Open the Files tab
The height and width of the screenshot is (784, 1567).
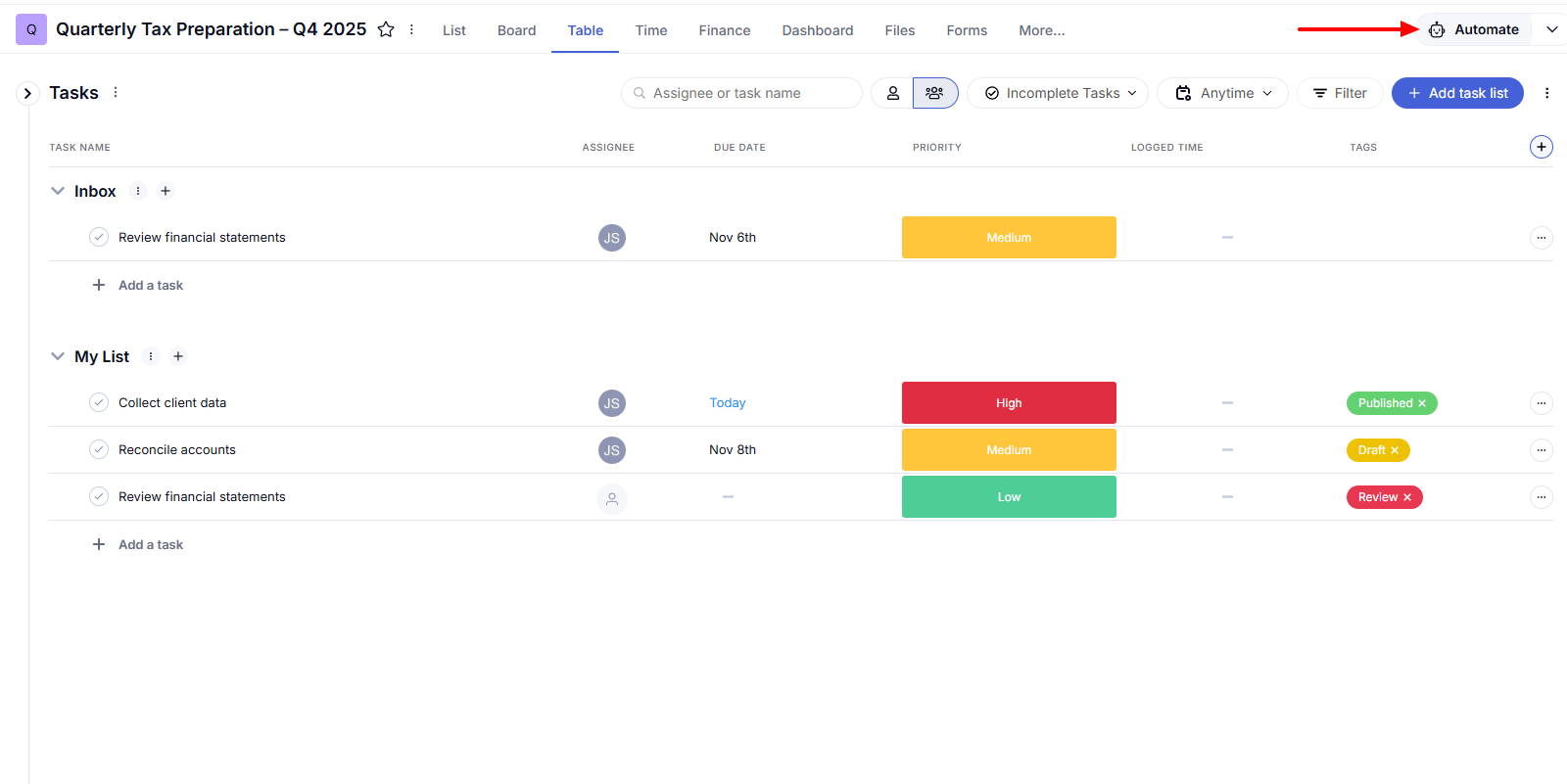click(x=900, y=30)
